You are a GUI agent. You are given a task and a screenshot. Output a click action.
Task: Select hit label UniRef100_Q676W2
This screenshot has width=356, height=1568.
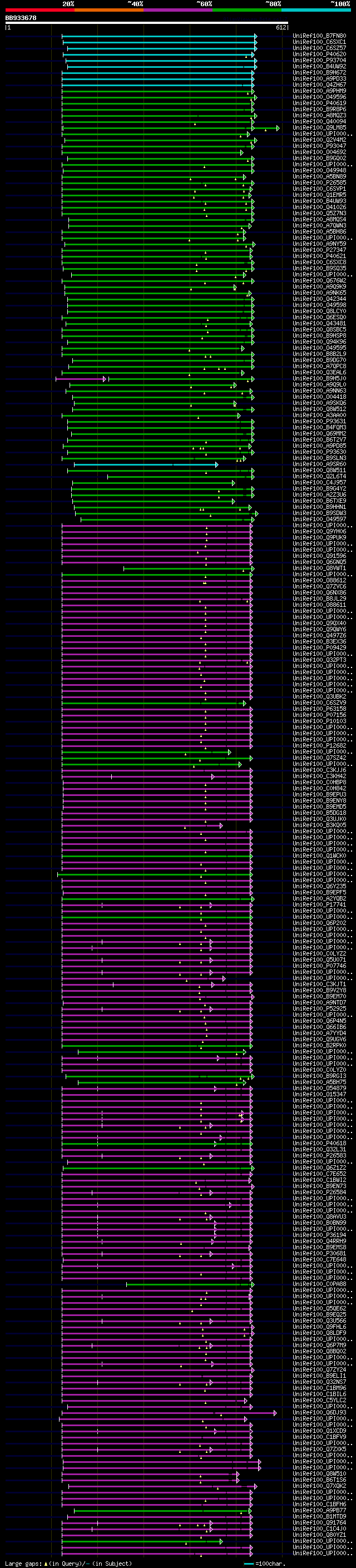point(319,280)
